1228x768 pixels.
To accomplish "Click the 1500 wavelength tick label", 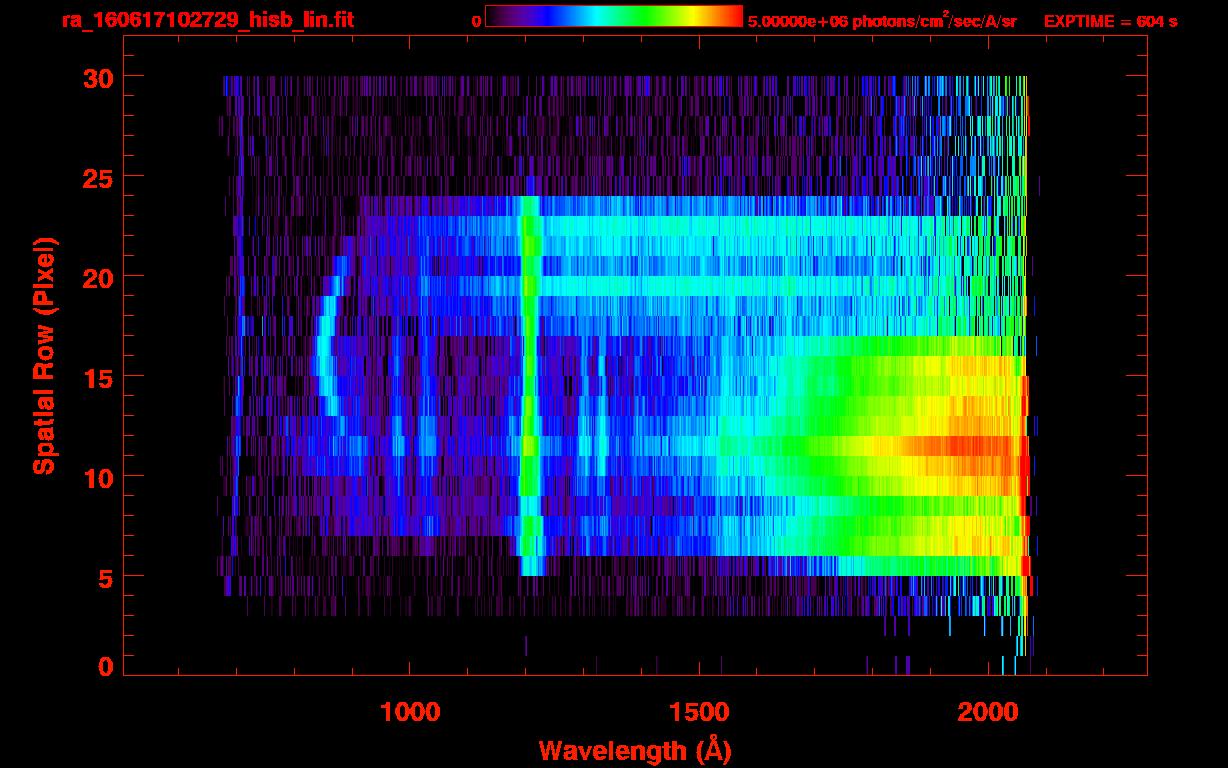I will click(698, 712).
